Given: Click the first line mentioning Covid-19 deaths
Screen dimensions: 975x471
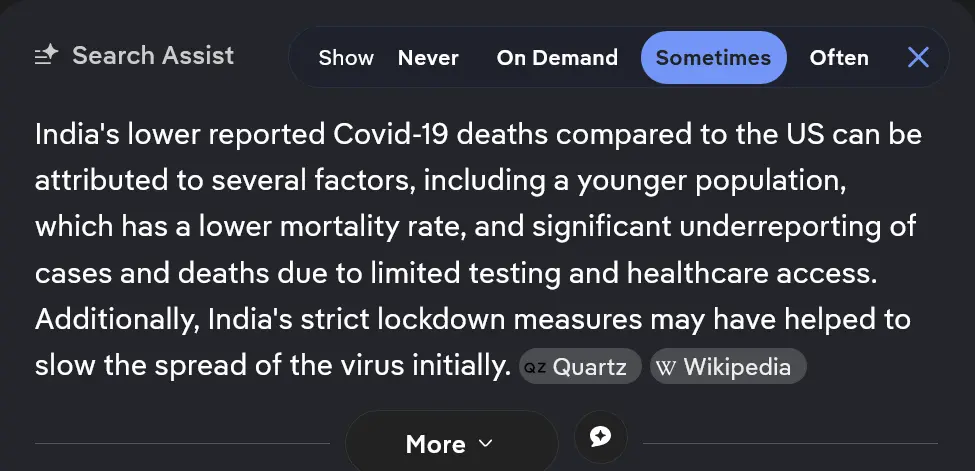Looking at the screenshot, I should 477,134.
